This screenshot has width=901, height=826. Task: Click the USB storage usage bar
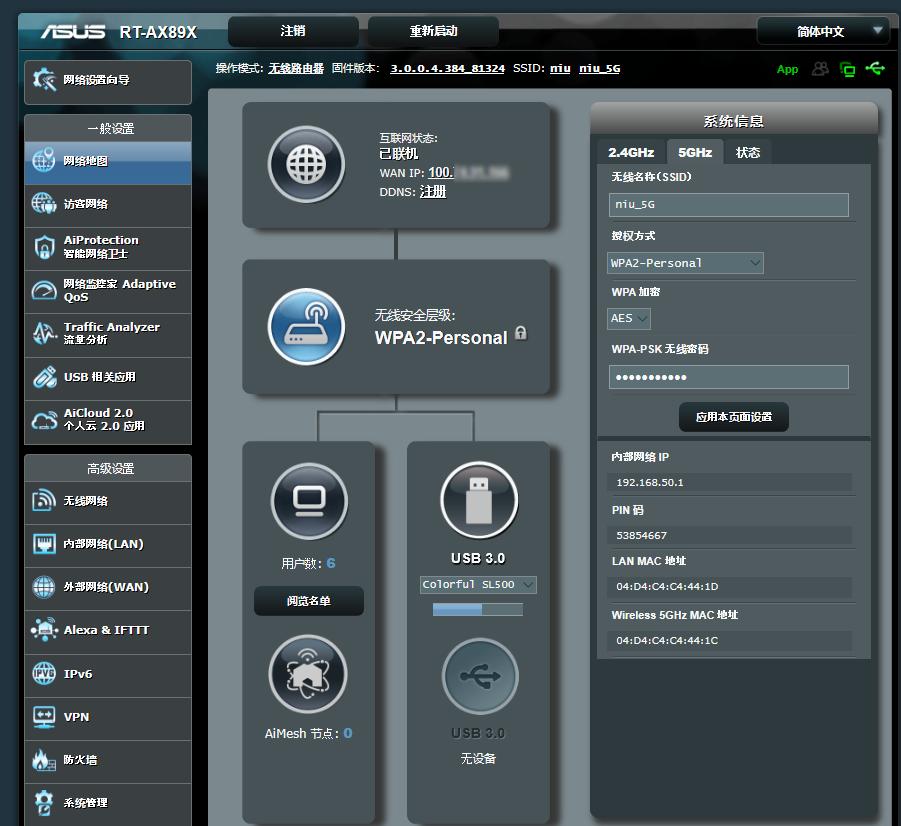pyautogui.click(x=478, y=609)
